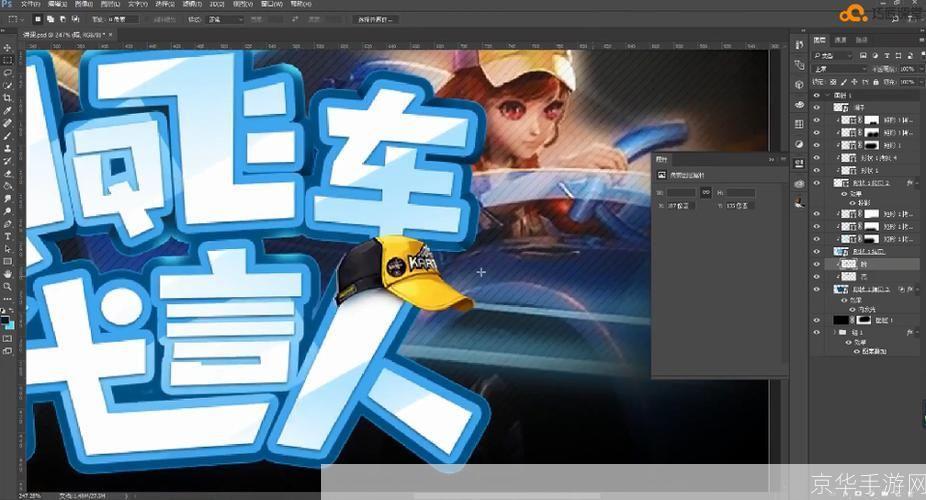Switch to the 路径 Paths tab

click(x=862, y=40)
